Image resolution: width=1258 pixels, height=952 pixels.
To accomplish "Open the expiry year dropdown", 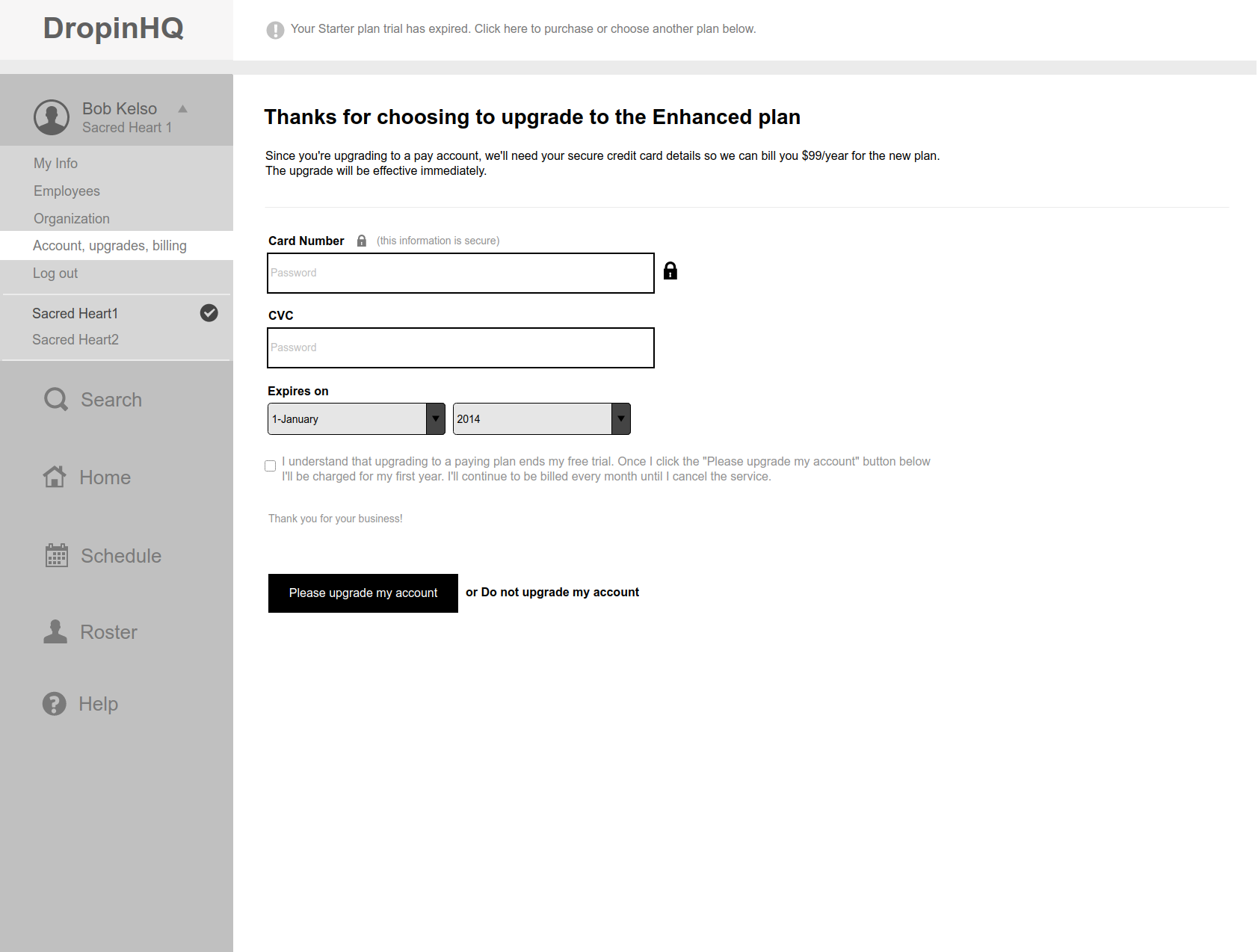I will [x=542, y=419].
